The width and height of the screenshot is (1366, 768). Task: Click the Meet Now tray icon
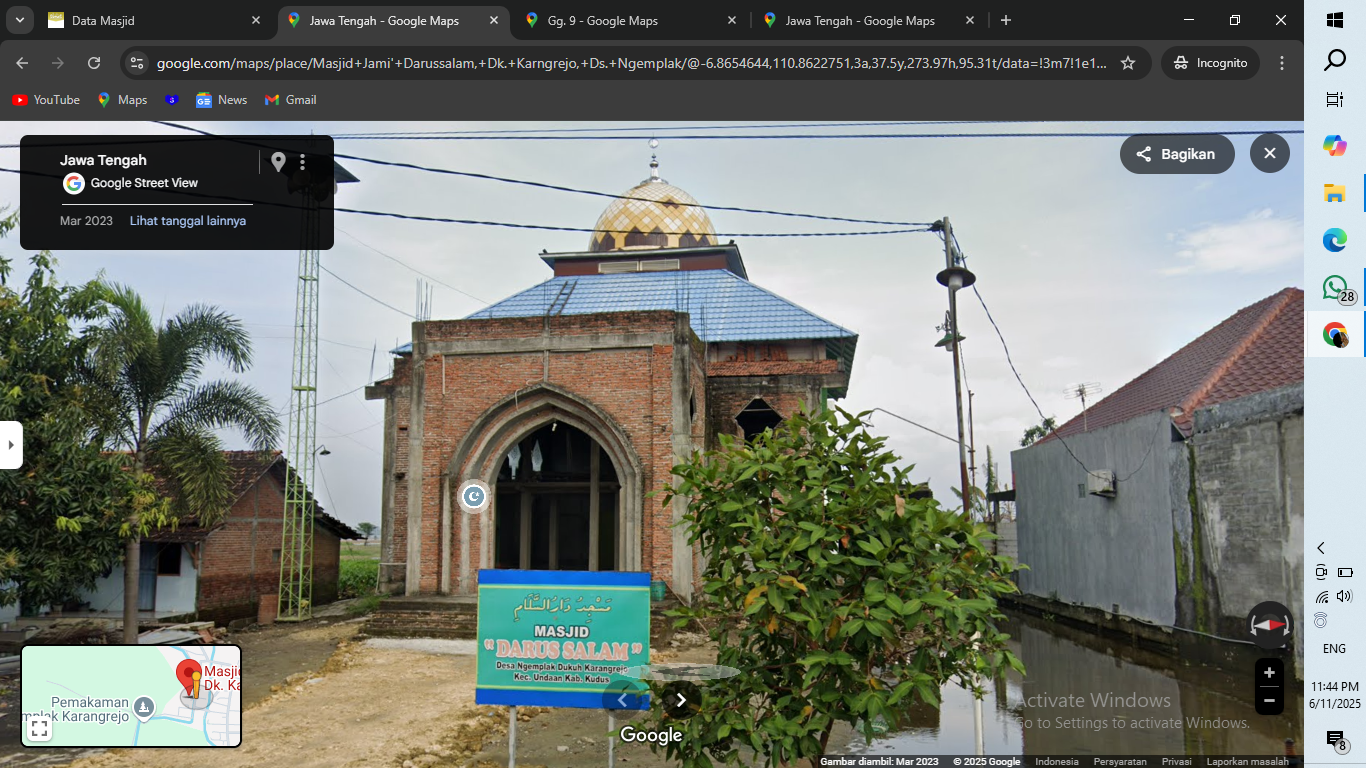tap(1321, 572)
